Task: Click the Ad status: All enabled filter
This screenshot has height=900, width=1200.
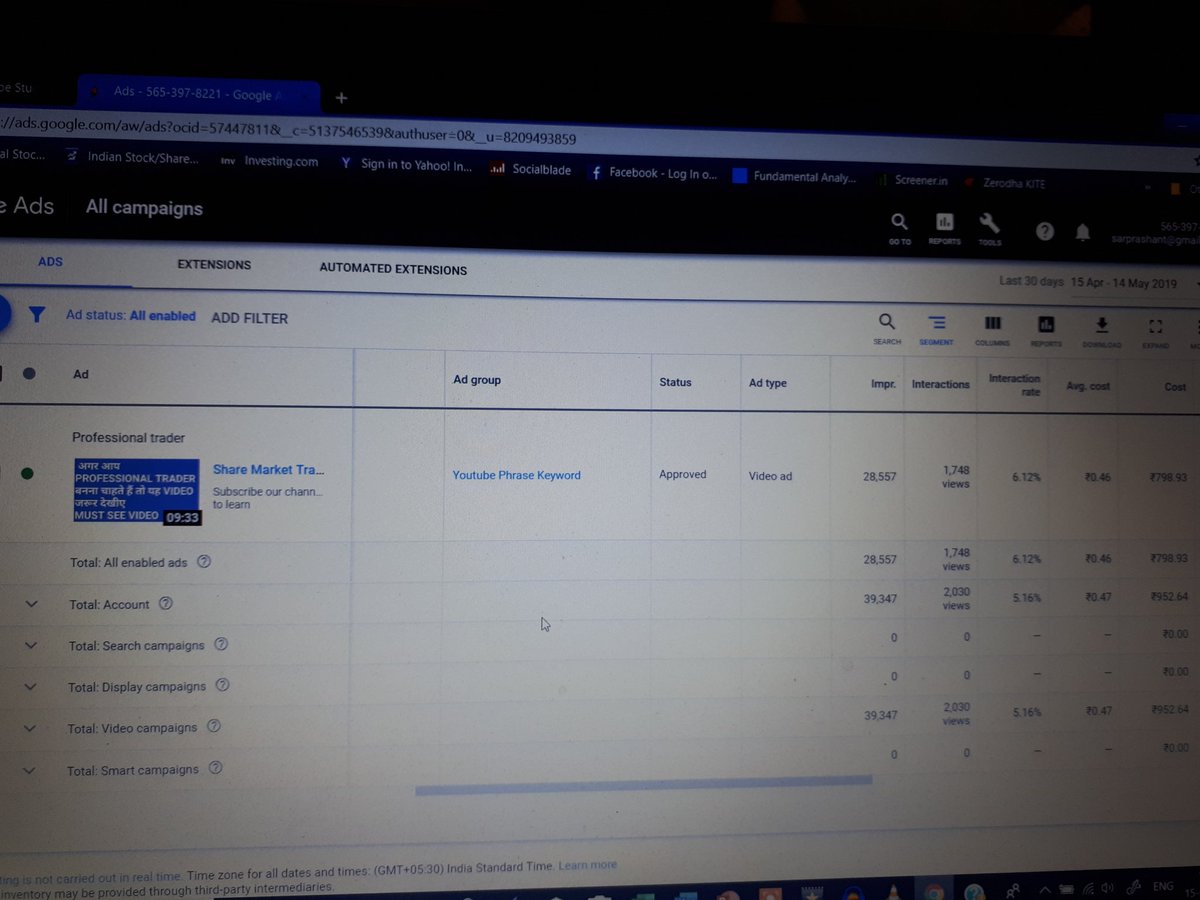Action: [x=131, y=315]
